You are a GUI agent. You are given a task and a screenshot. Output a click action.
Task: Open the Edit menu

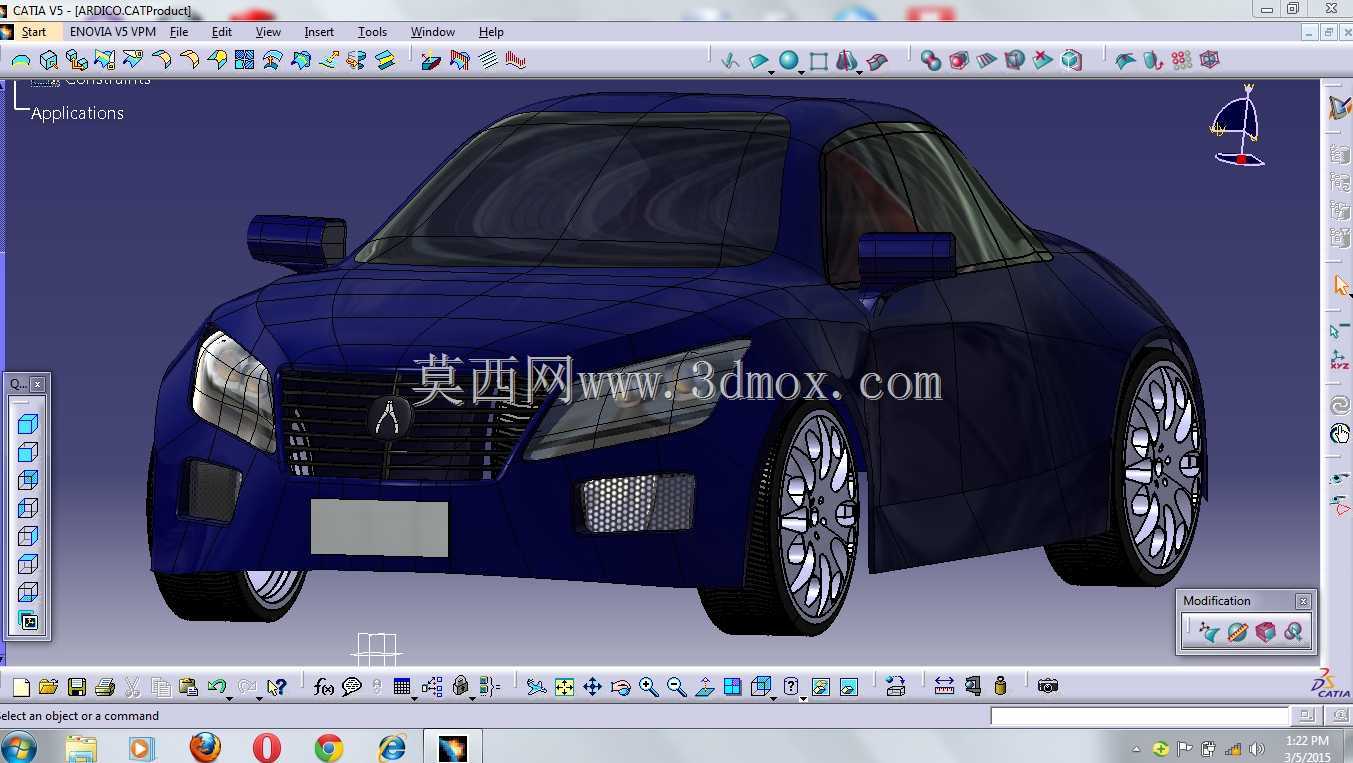pos(222,32)
